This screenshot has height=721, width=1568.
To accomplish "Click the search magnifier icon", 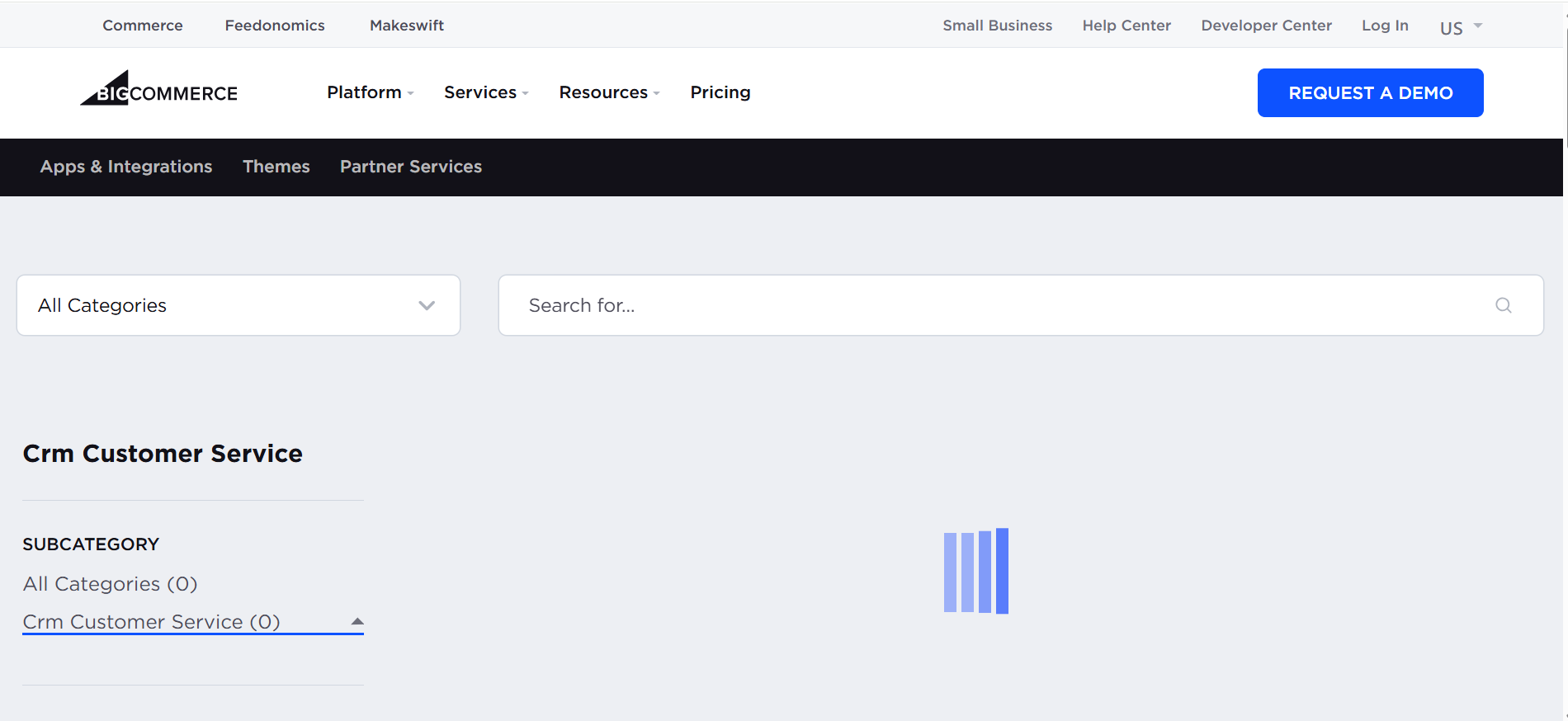I will tap(1503, 305).
